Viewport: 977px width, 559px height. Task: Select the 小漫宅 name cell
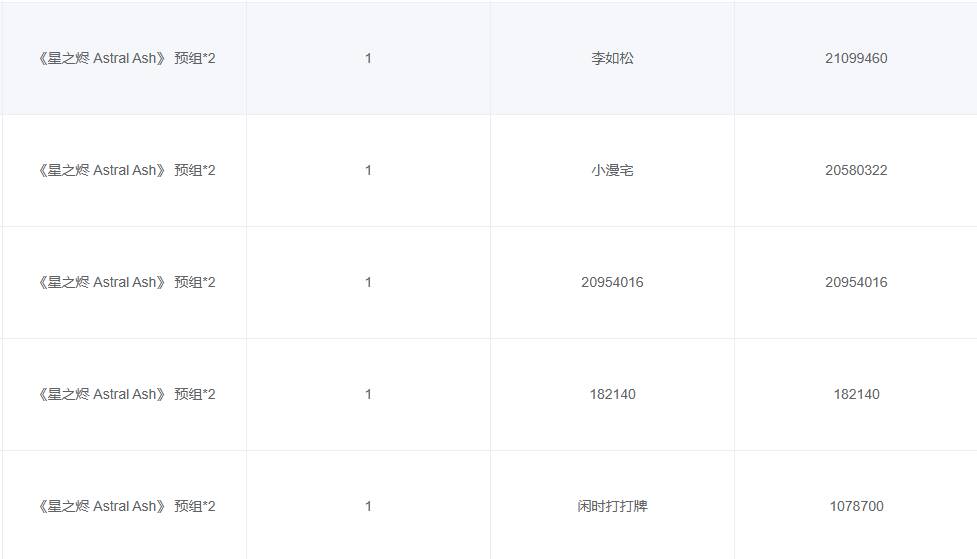coord(612,170)
